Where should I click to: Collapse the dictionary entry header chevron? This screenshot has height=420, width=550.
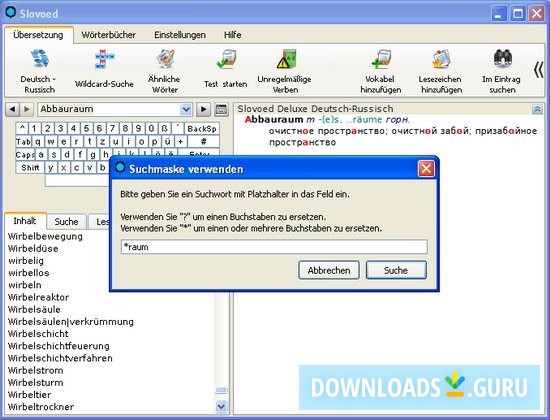click(x=537, y=109)
